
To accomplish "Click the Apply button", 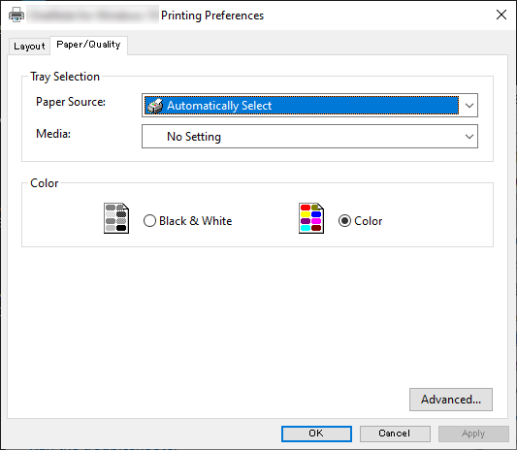I will point(474,434).
